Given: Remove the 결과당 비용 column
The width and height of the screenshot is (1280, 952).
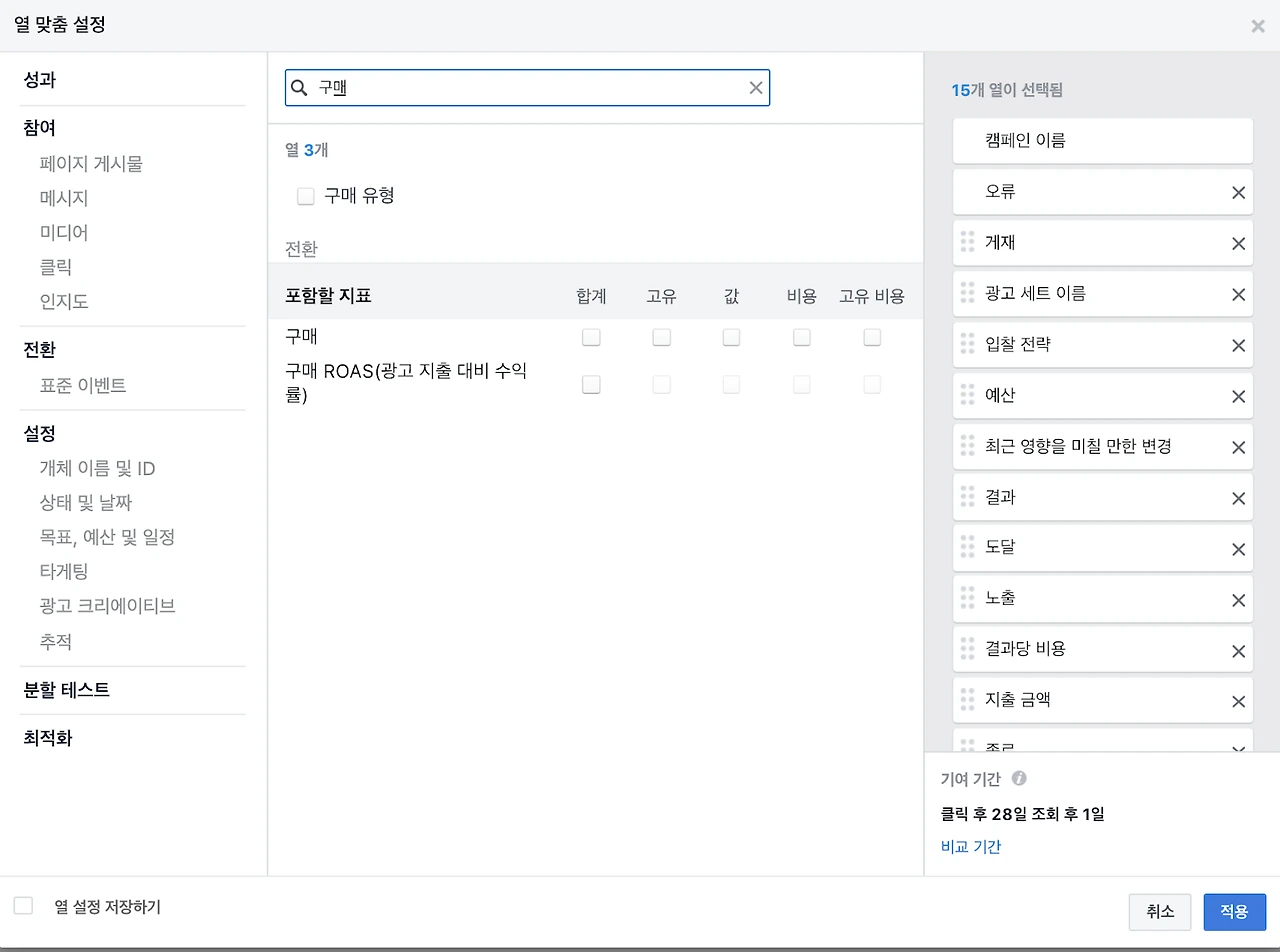Looking at the screenshot, I should pyautogui.click(x=1238, y=651).
